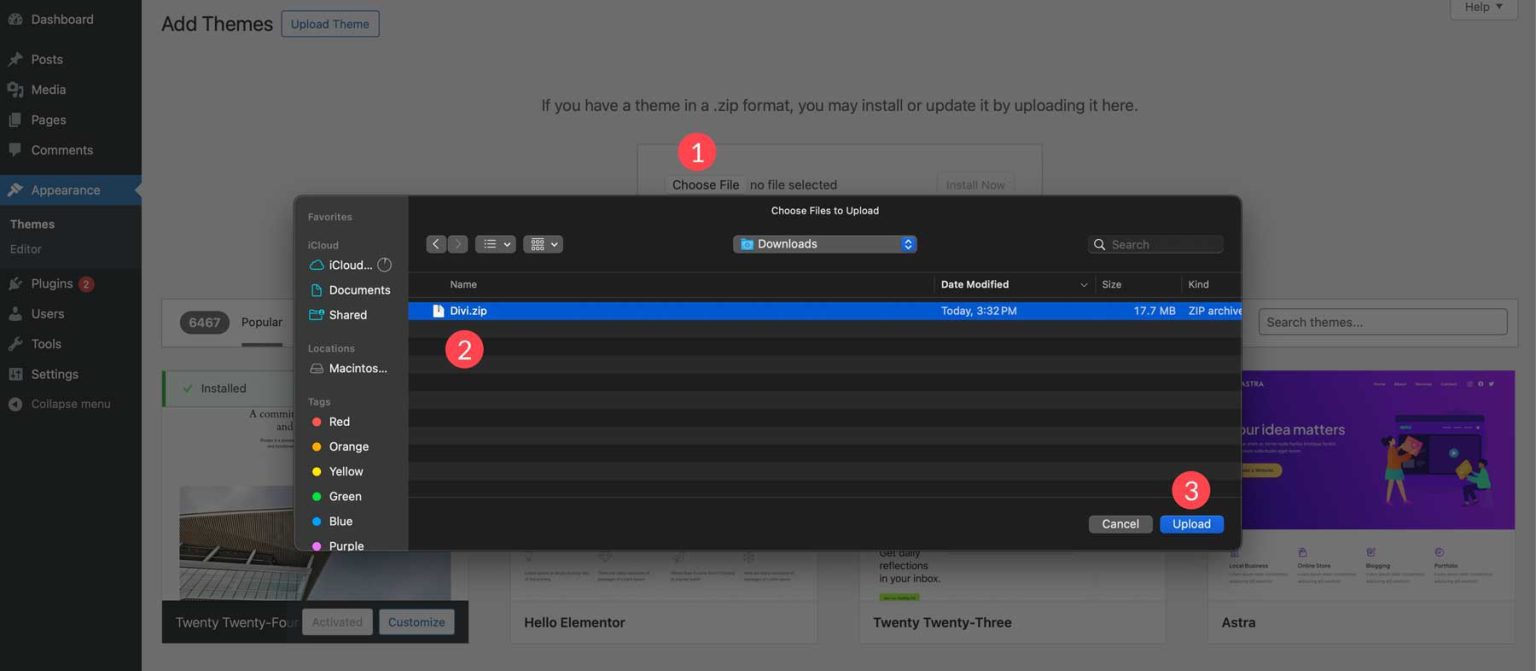
Task: Open the Appearance menu item
Action: point(65,190)
